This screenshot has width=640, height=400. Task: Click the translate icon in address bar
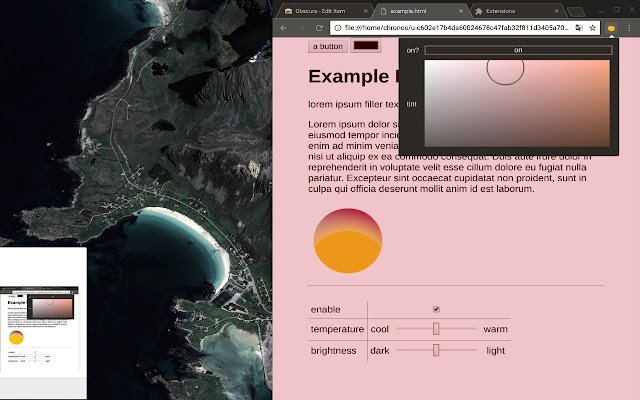[x=579, y=28]
